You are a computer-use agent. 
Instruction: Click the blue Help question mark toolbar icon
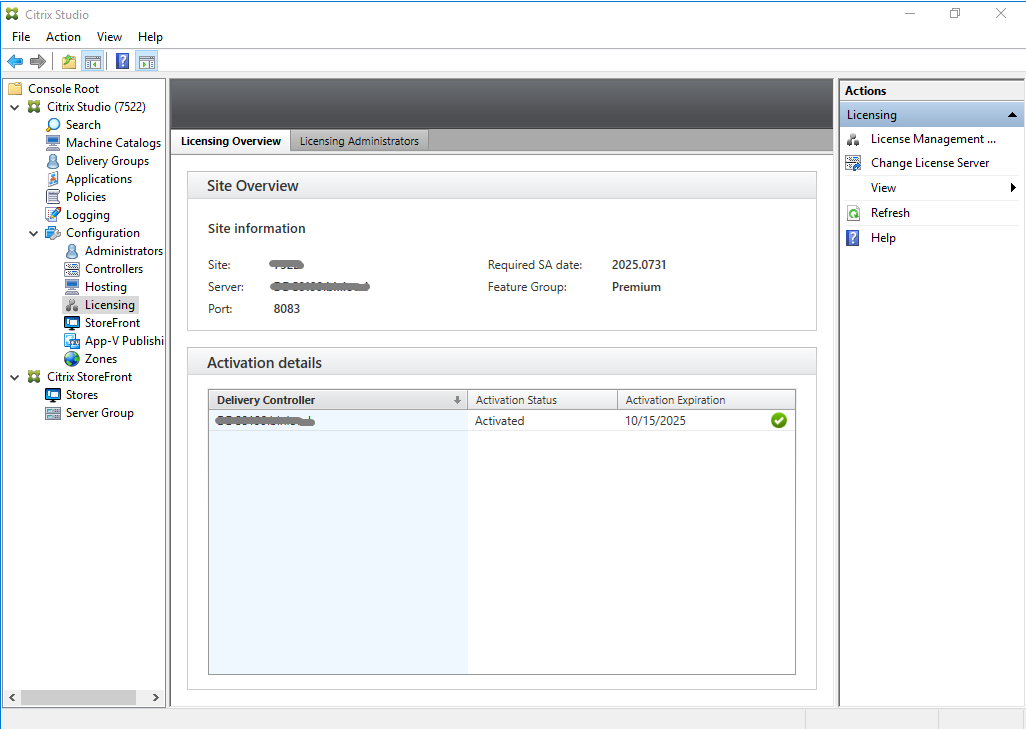click(x=122, y=61)
